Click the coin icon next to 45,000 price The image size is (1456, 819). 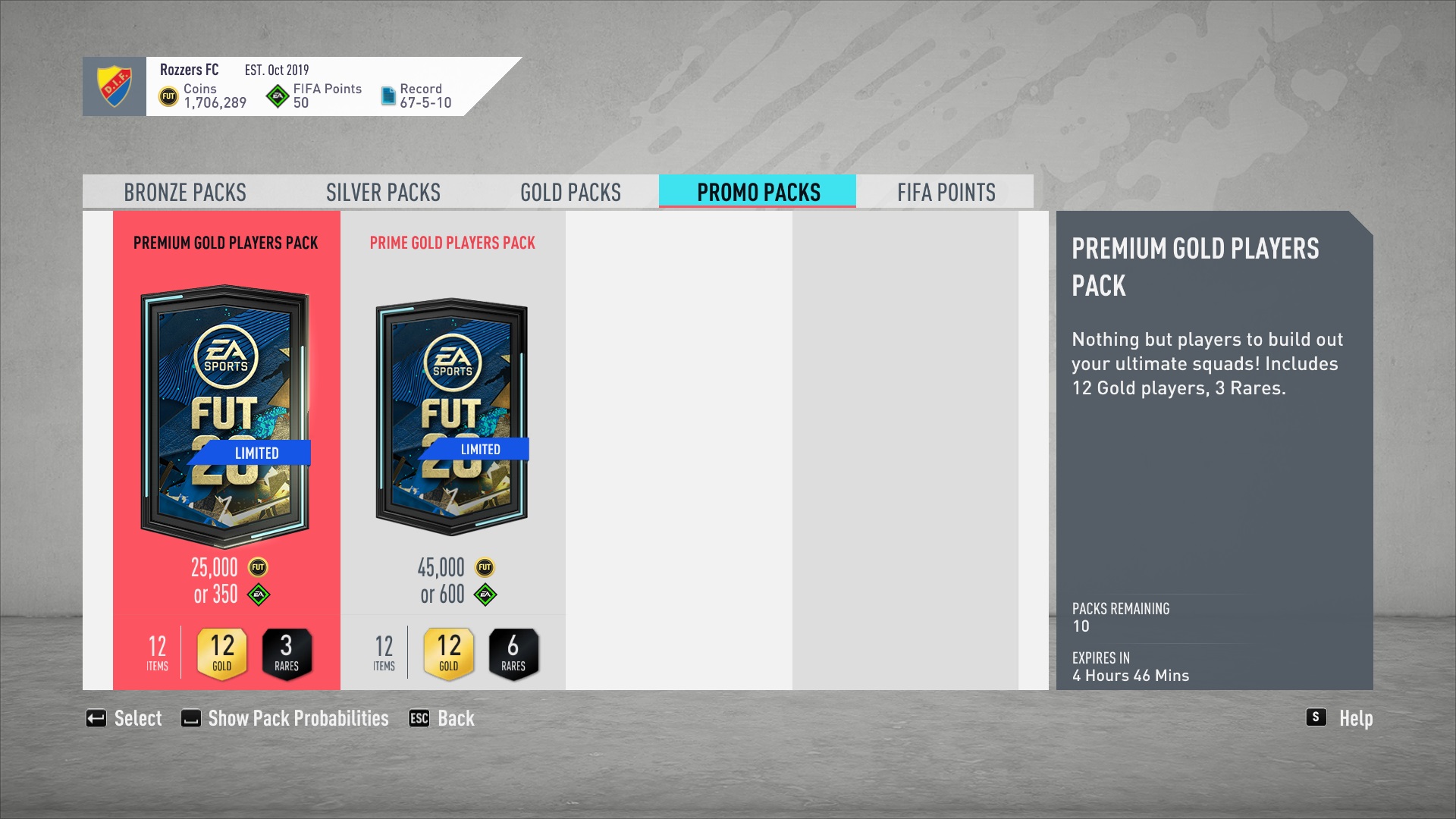pyautogui.click(x=485, y=567)
